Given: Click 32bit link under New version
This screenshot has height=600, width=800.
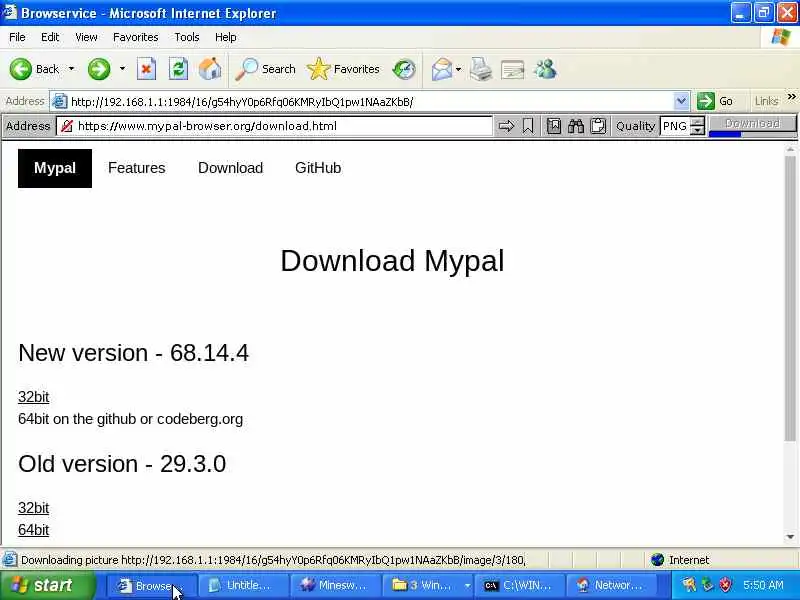Looking at the screenshot, I should [34, 397].
